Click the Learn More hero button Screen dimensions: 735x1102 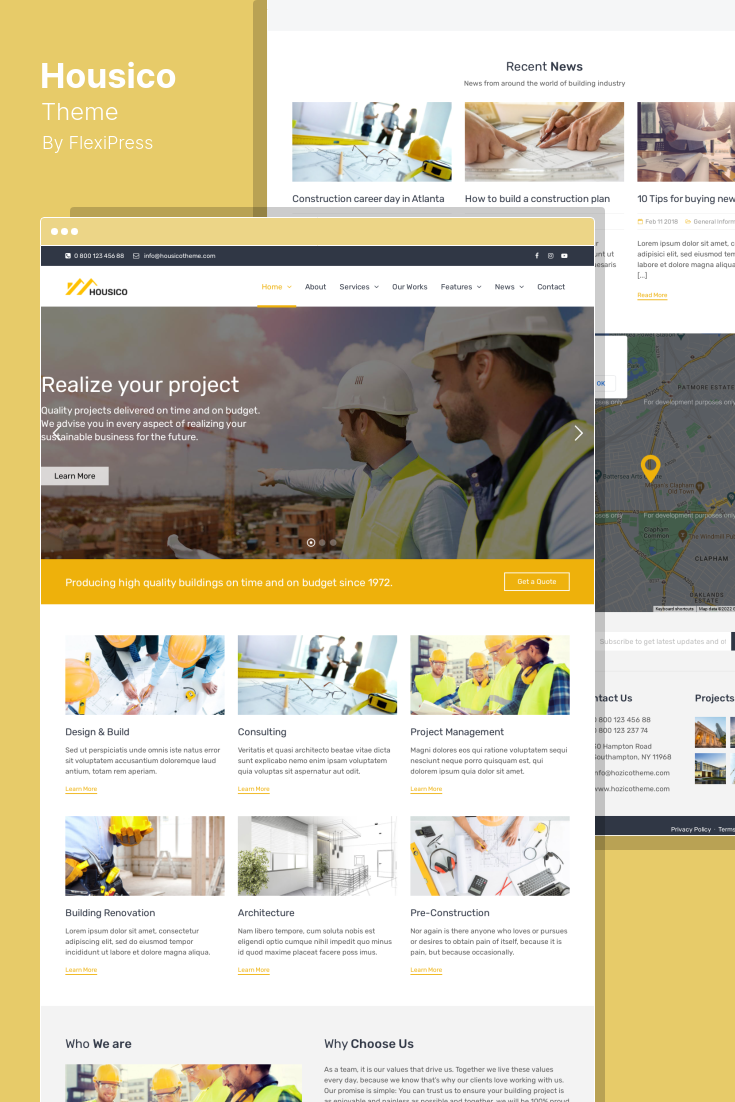74,476
